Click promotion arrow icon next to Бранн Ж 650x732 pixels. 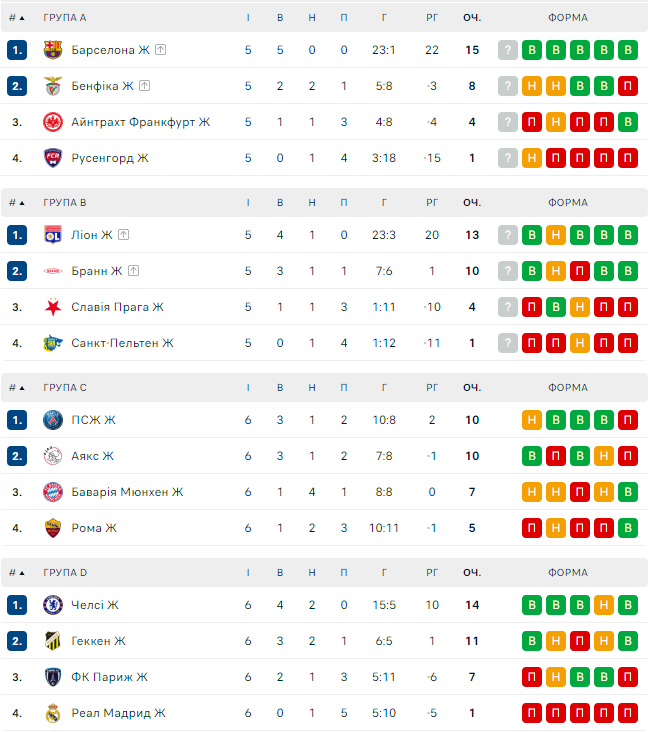coord(133,271)
